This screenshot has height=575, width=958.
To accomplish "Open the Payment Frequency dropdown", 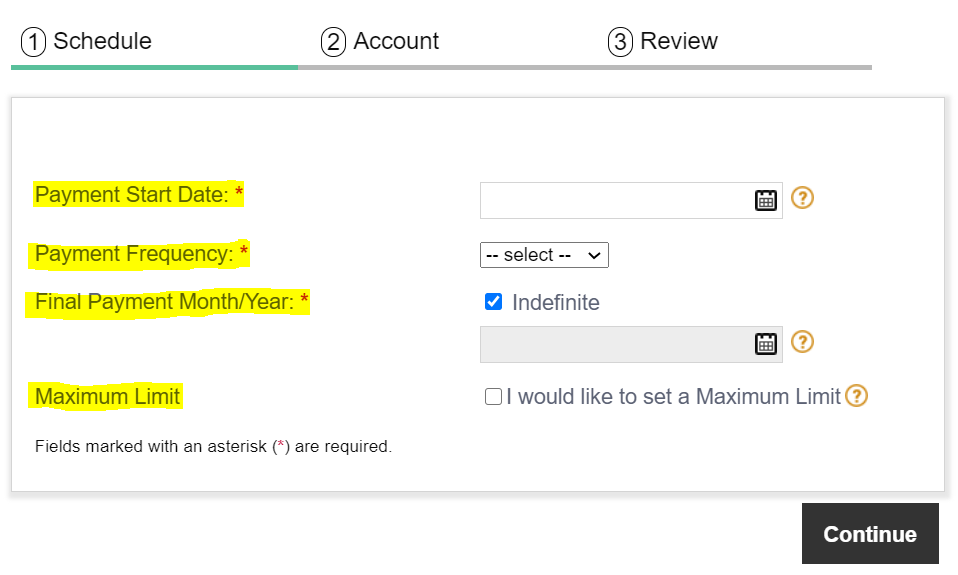I will pyautogui.click(x=544, y=255).
